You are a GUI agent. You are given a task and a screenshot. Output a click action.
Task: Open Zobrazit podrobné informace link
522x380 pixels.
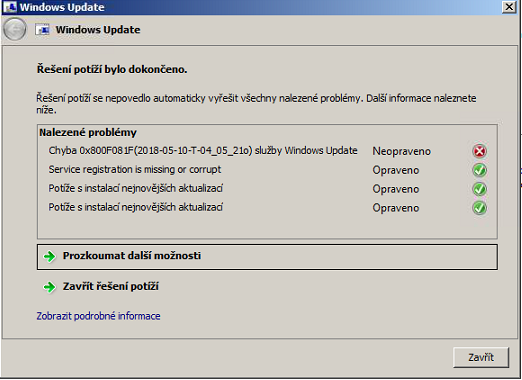[x=98, y=316]
